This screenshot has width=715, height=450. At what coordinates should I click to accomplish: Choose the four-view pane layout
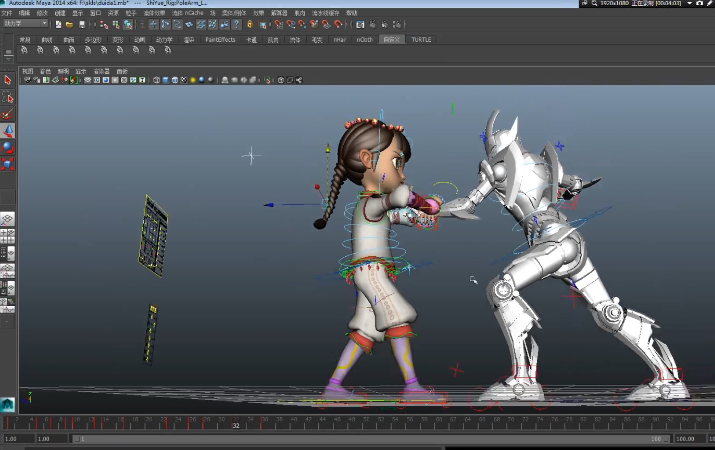click(7, 237)
